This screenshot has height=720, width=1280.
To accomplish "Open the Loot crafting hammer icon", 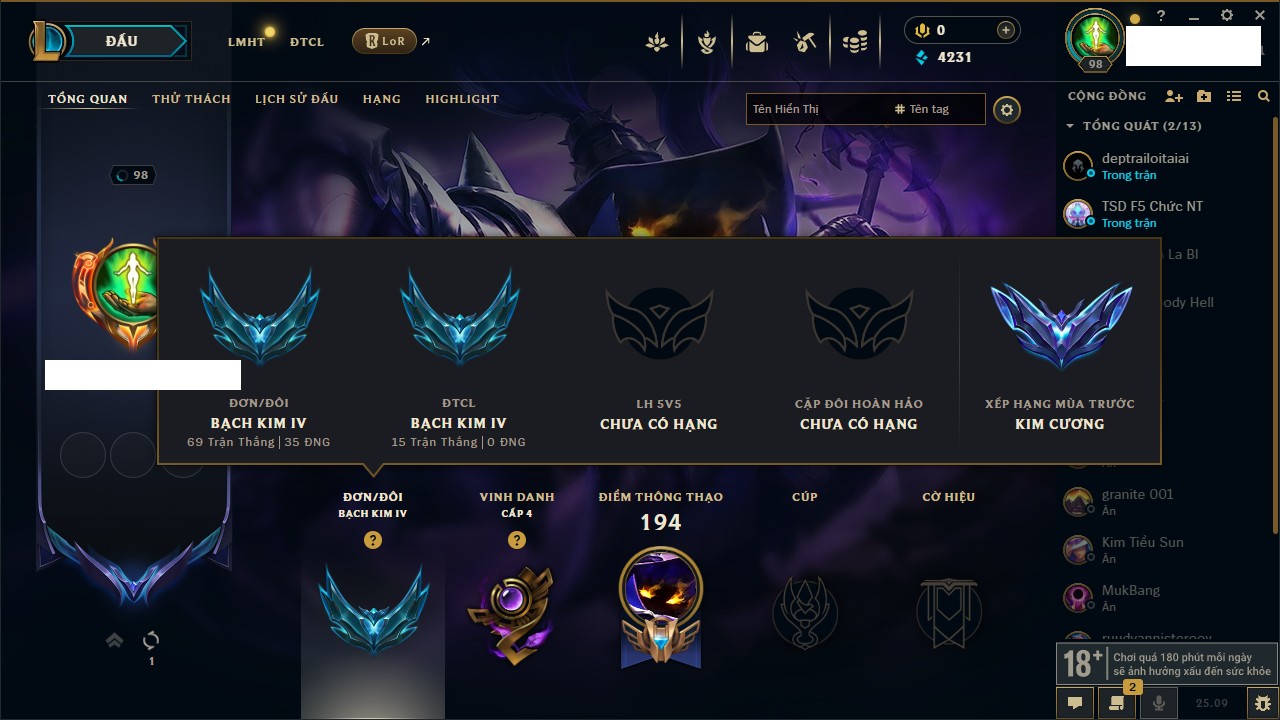I will [805, 42].
